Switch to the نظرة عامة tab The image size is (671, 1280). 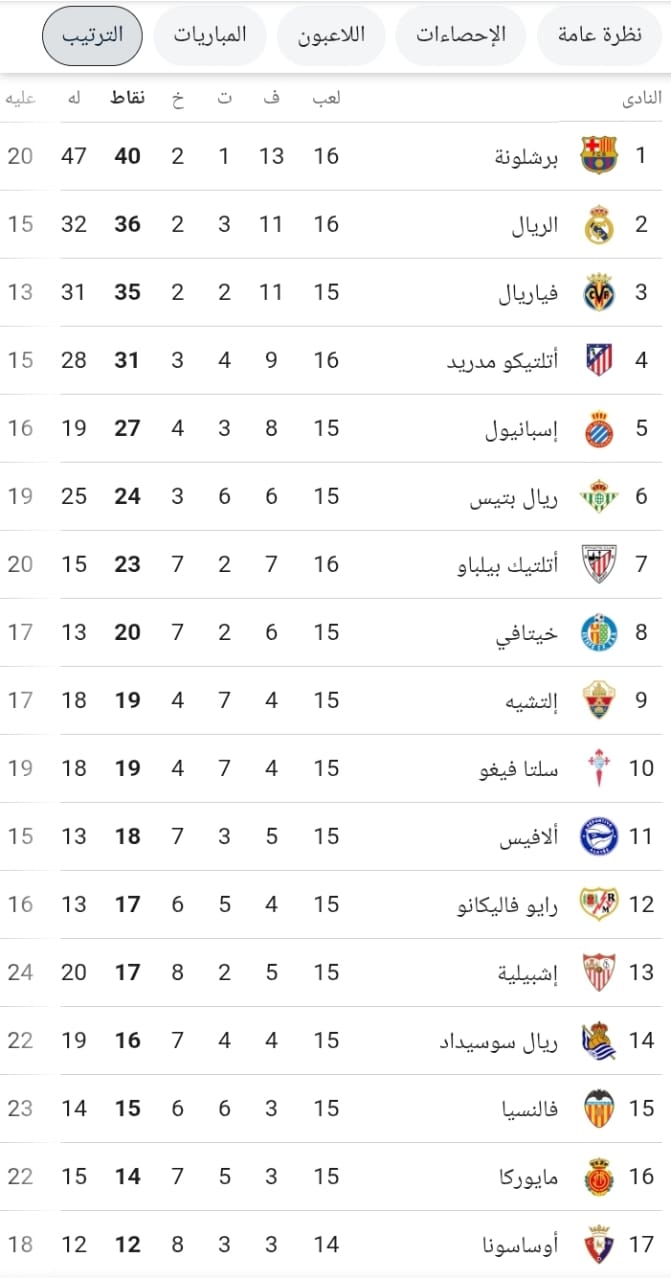tap(598, 33)
